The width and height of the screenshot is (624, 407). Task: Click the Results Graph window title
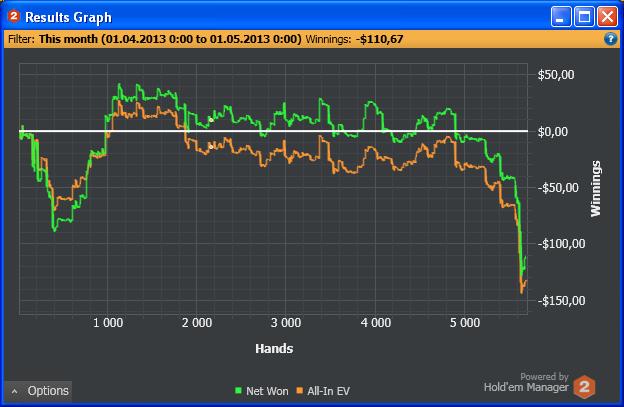(x=68, y=17)
